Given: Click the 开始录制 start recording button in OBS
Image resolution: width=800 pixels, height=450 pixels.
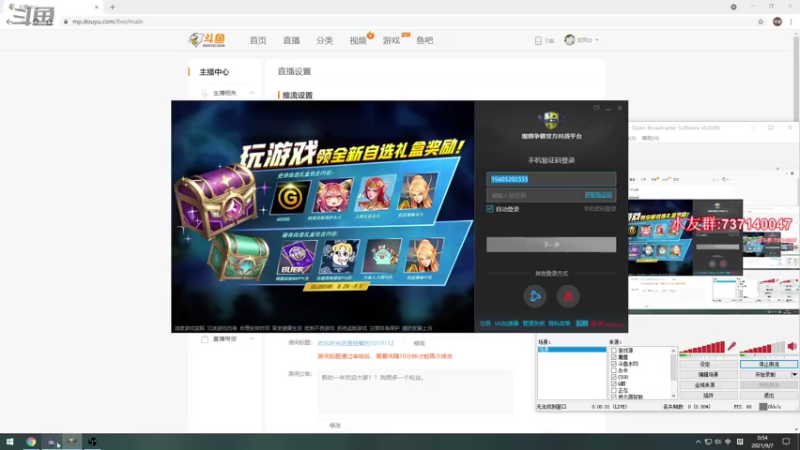Looking at the screenshot, I should [x=765, y=374].
